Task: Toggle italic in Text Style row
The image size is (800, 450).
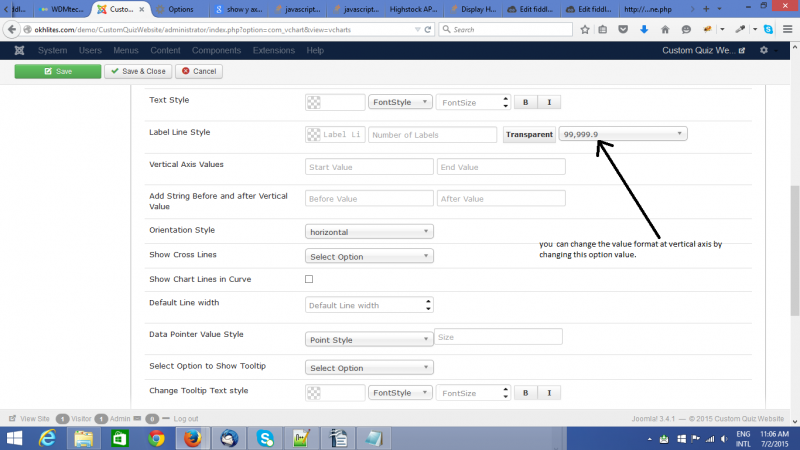Action: (x=550, y=102)
